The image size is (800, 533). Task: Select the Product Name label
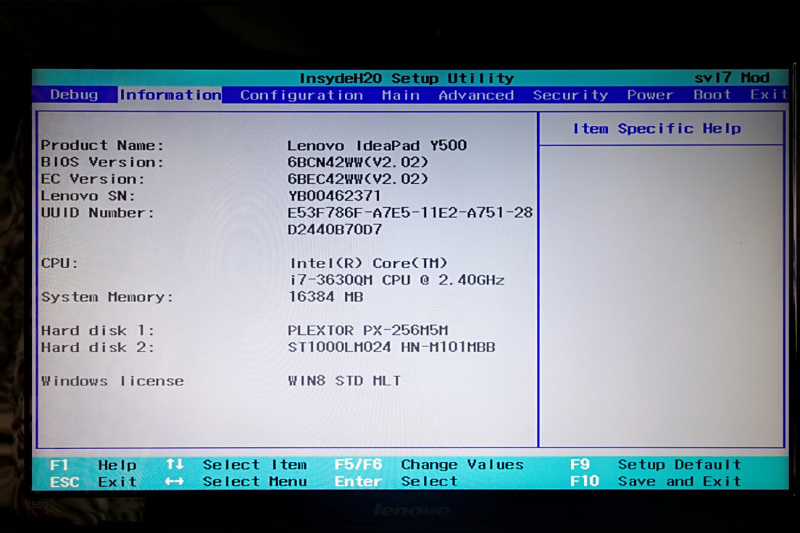(x=102, y=145)
